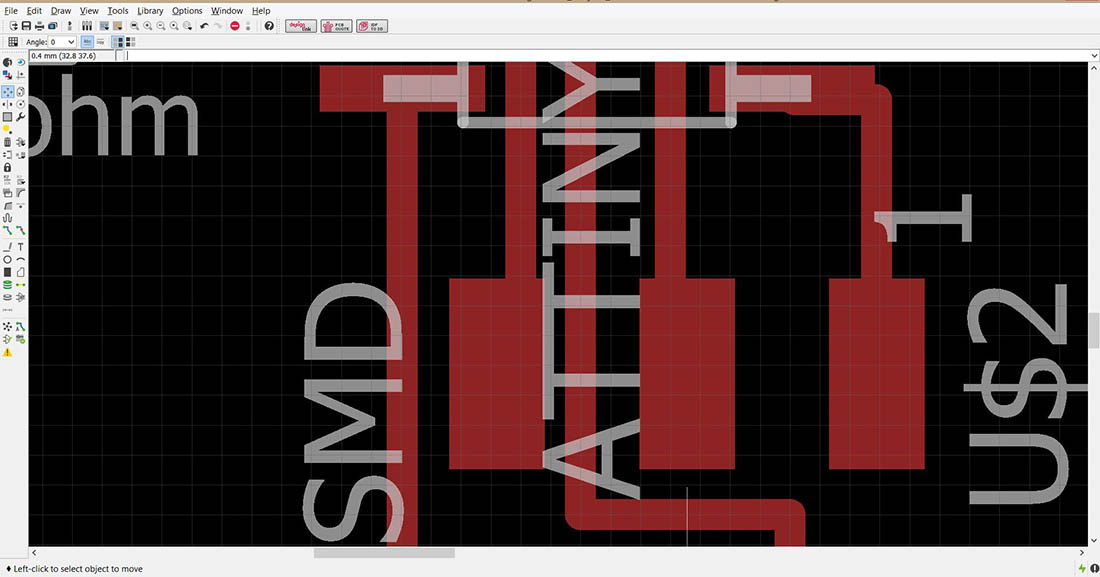Click the Zoom out magnifier
Image resolution: width=1100 pixels, height=577 pixels.
click(161, 26)
